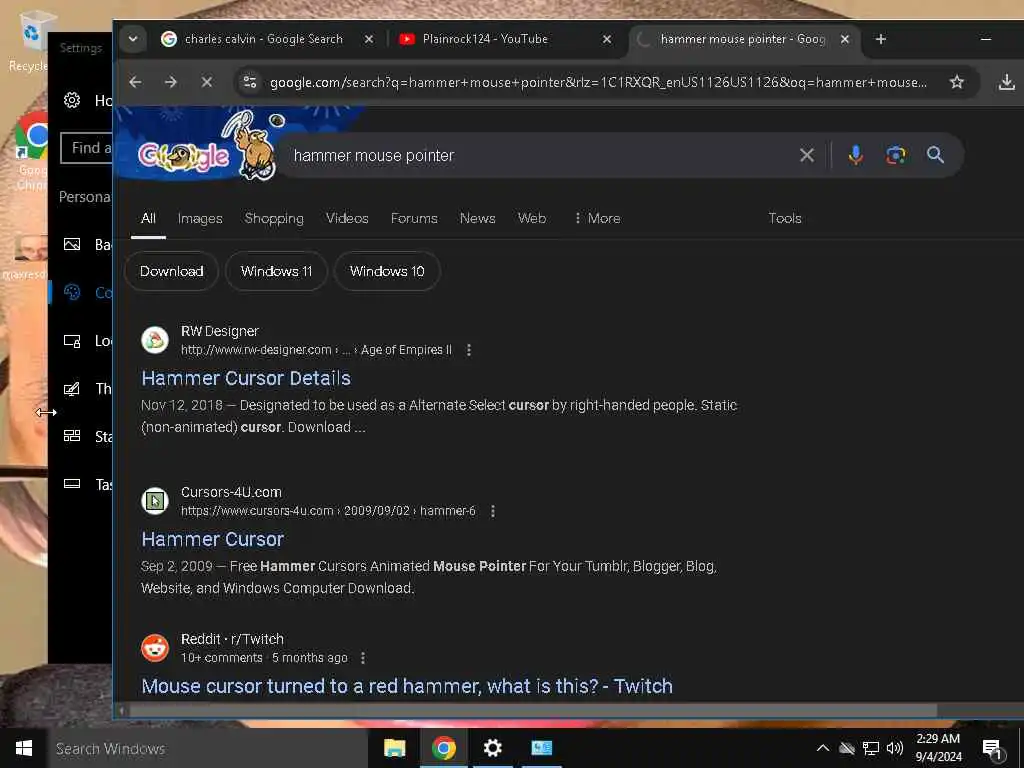Open a new Chrome tab

click(x=880, y=39)
